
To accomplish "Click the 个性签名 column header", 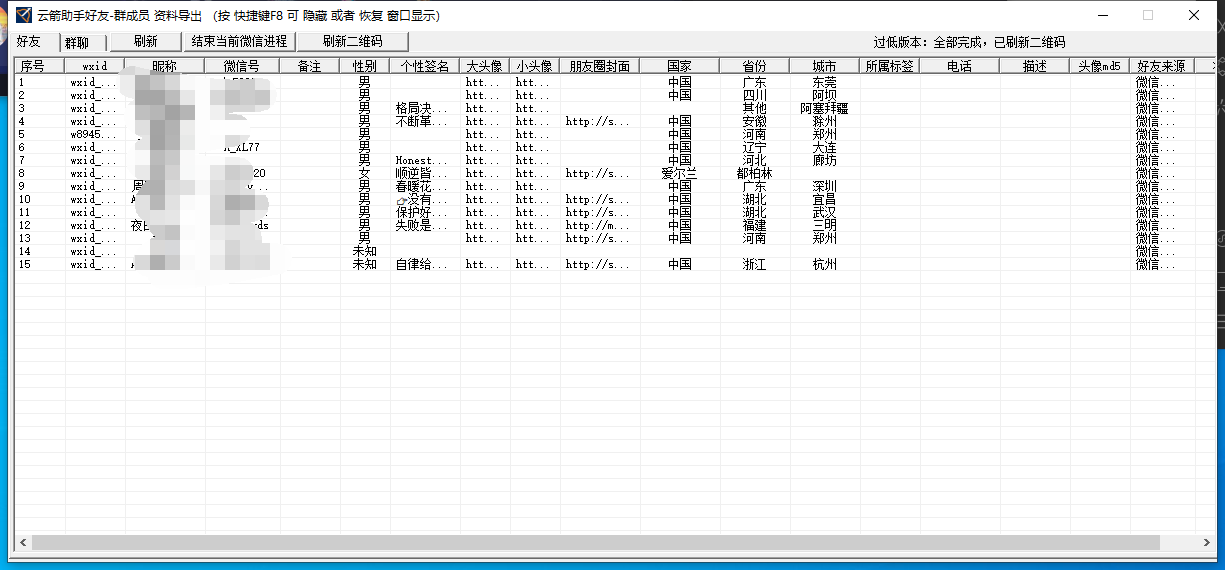I will [x=425, y=66].
